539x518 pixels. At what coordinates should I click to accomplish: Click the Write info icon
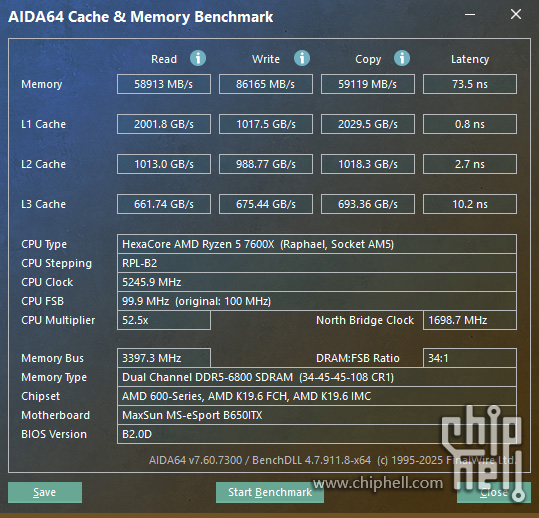coord(302,58)
